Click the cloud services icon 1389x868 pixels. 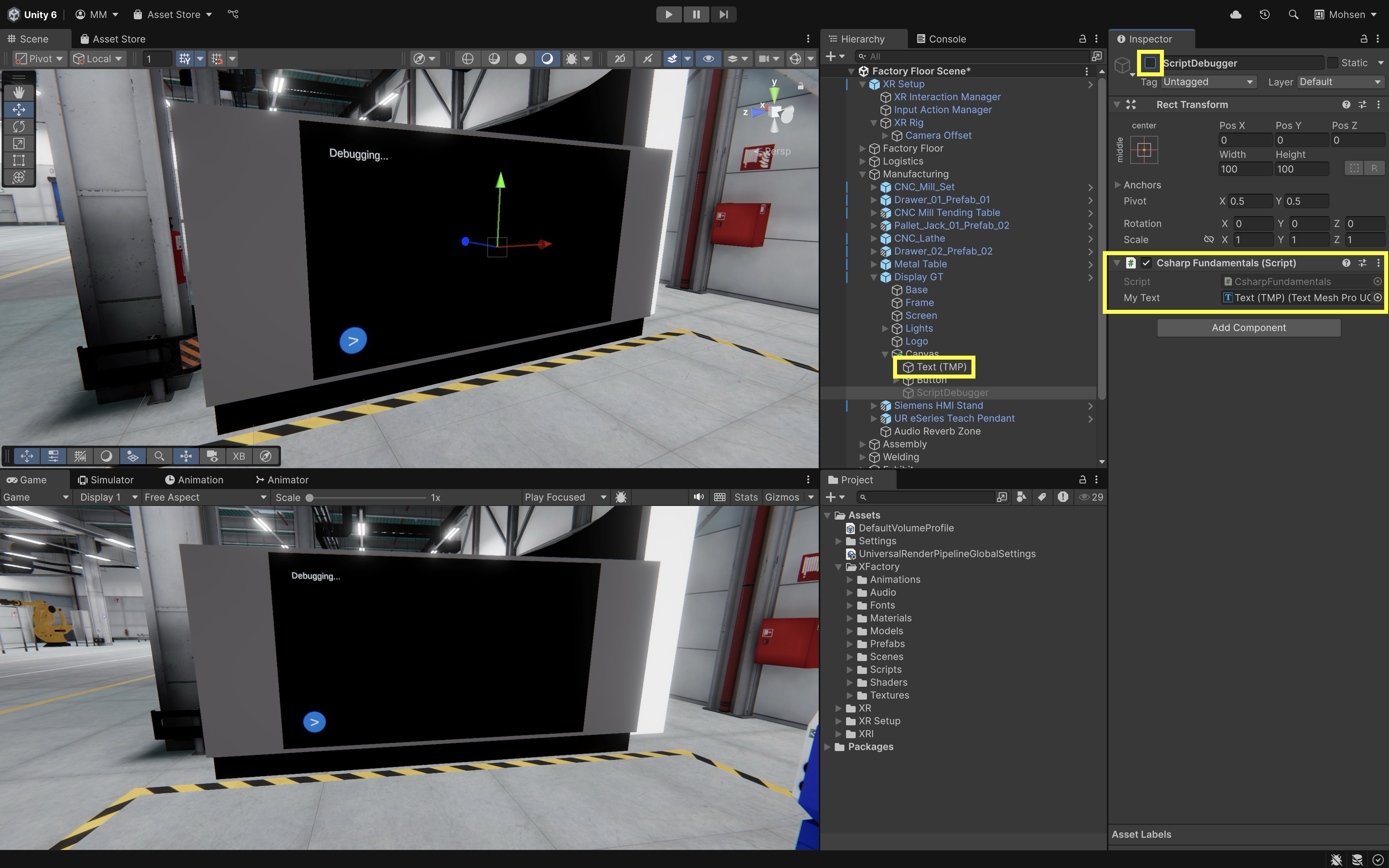[x=1236, y=14]
